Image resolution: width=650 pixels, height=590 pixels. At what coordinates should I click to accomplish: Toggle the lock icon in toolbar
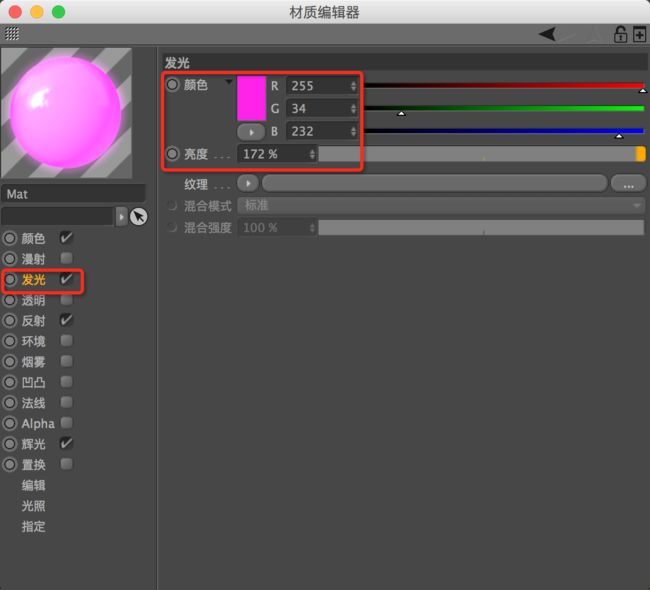(620, 34)
